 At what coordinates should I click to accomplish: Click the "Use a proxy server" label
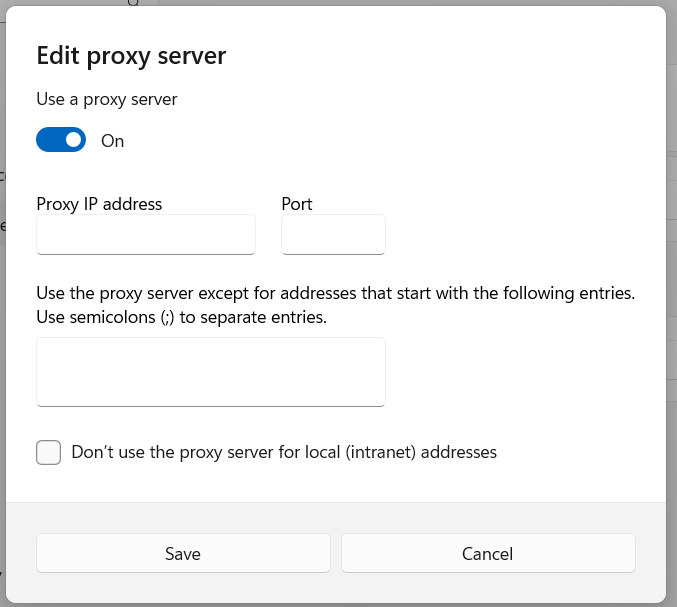(x=107, y=99)
